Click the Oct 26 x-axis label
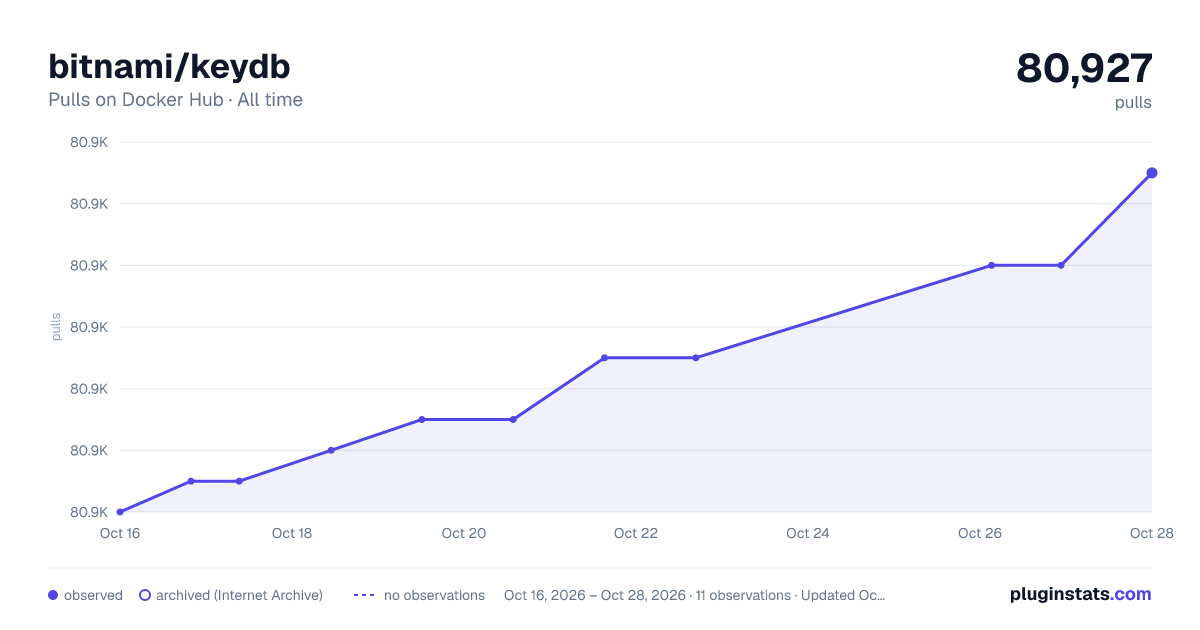1200x630 pixels. 980,533
